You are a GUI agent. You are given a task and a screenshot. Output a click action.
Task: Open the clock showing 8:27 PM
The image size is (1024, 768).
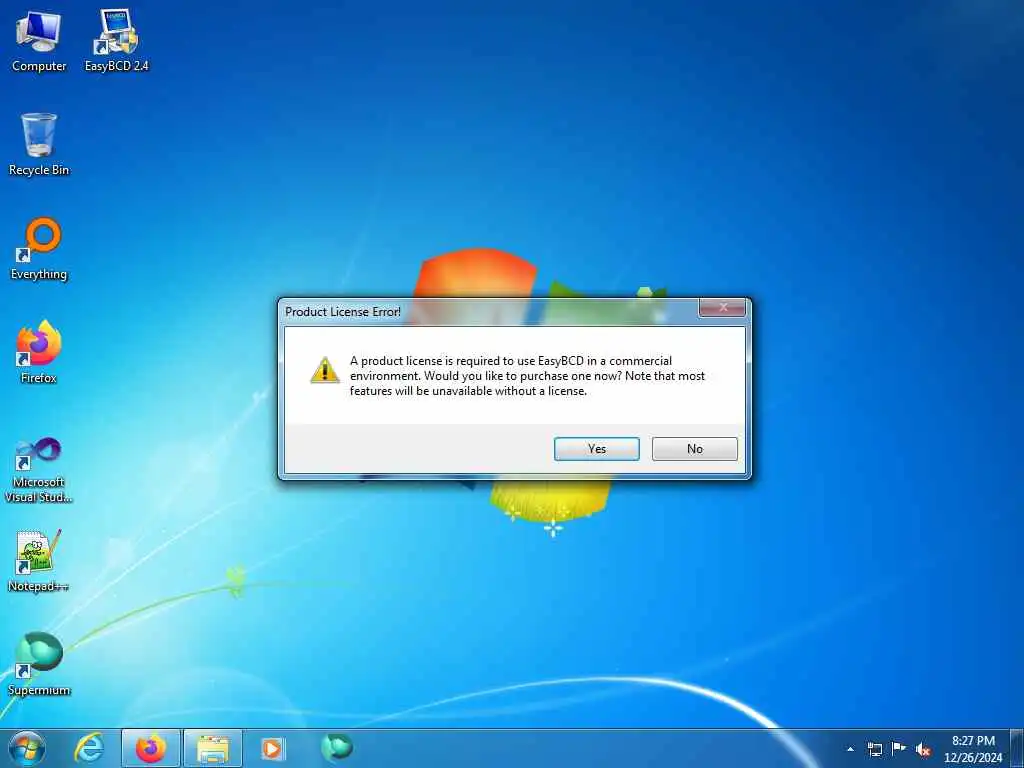pos(973,749)
